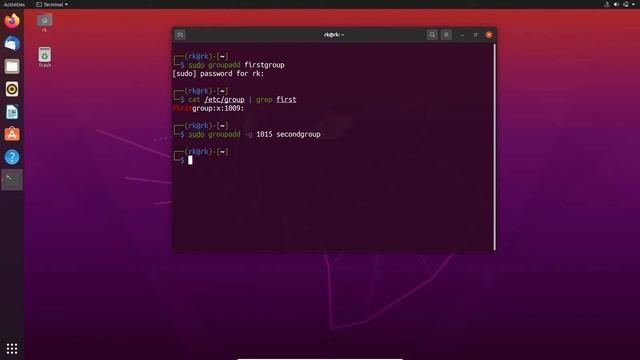Viewport: 640px width, 360px height.
Task: Maximize the terminal window
Action: pos(476,35)
